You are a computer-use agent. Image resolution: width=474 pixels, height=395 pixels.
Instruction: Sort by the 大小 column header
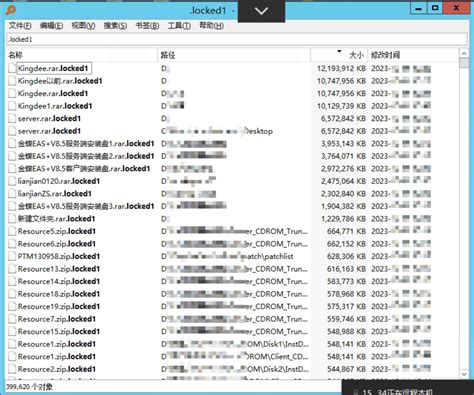point(339,55)
